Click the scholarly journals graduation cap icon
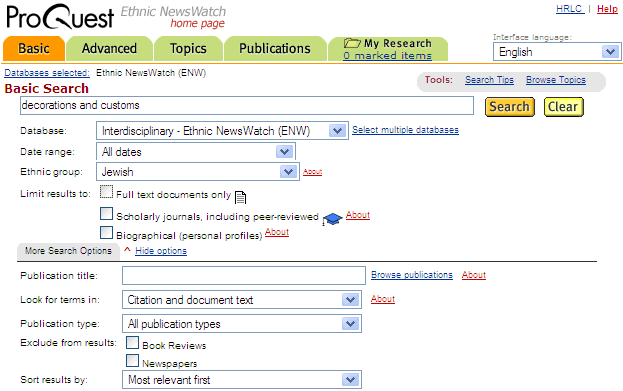Screen dimensions: 623x391 coord(332,219)
